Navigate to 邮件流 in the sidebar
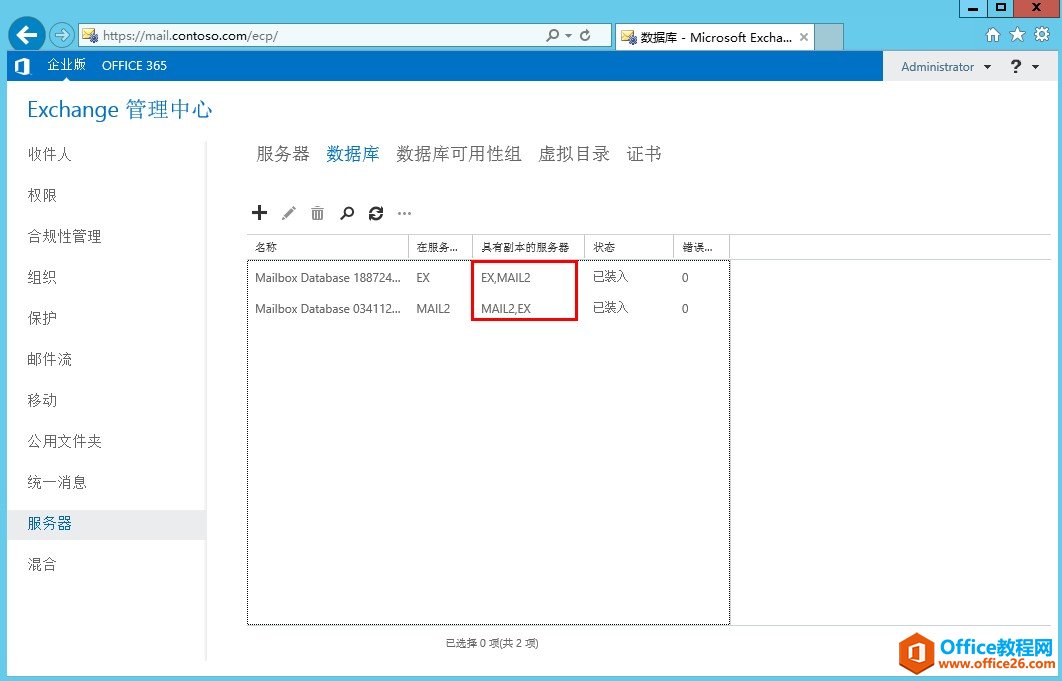1062x681 pixels. pyautogui.click(x=47, y=359)
